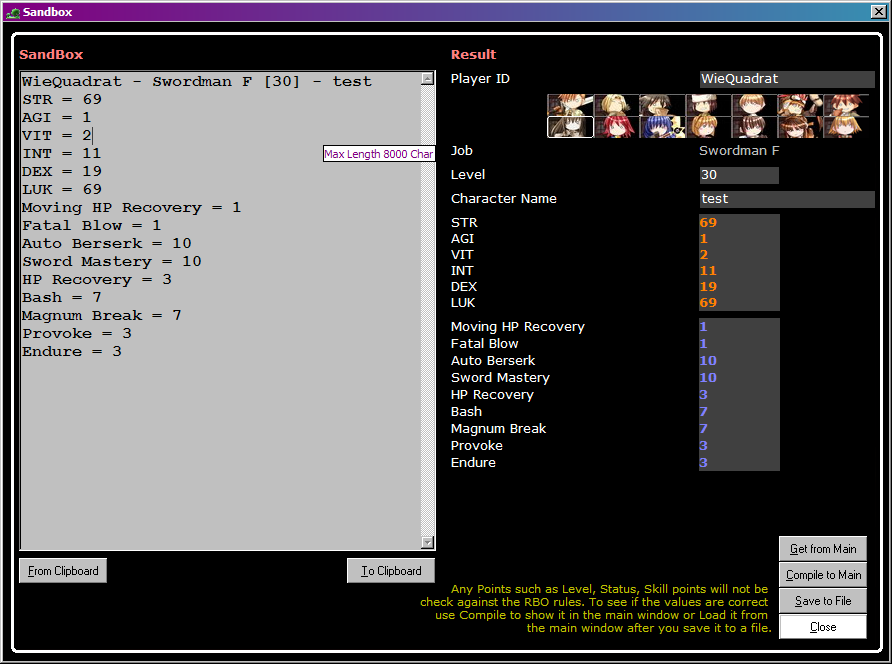This screenshot has width=892, height=664.
Task: Click inside the Player ID field
Action: pyautogui.click(x=787, y=79)
